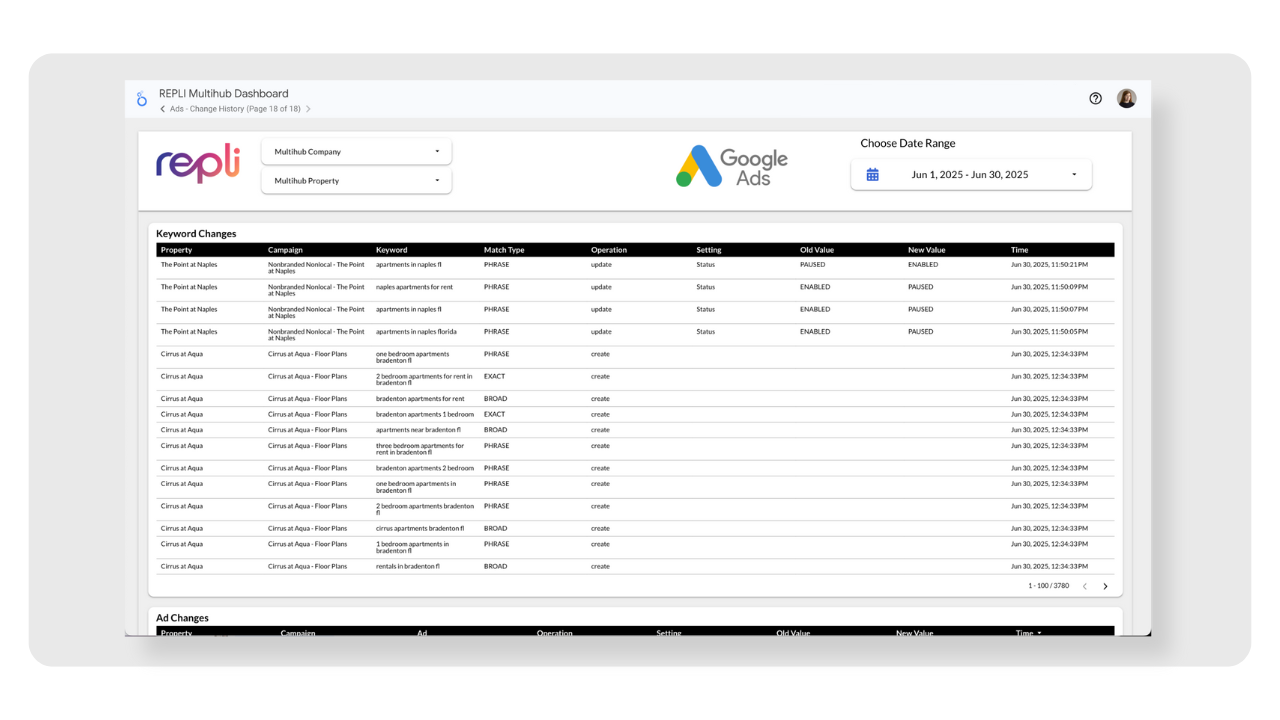Image resolution: width=1280 pixels, height=720 pixels.
Task: Go to next report page arrow
Action: pyautogui.click(x=308, y=109)
